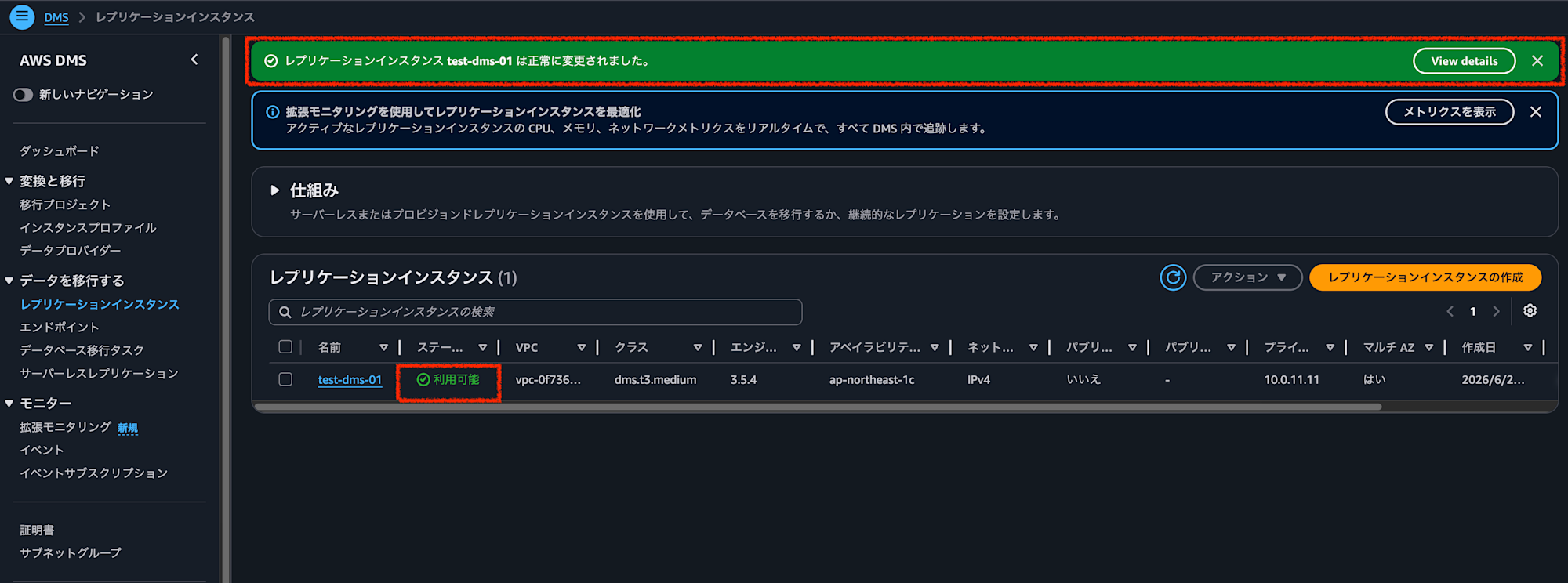Open the アクション dropdown
The height and width of the screenshot is (583, 1568).
pos(1247,277)
